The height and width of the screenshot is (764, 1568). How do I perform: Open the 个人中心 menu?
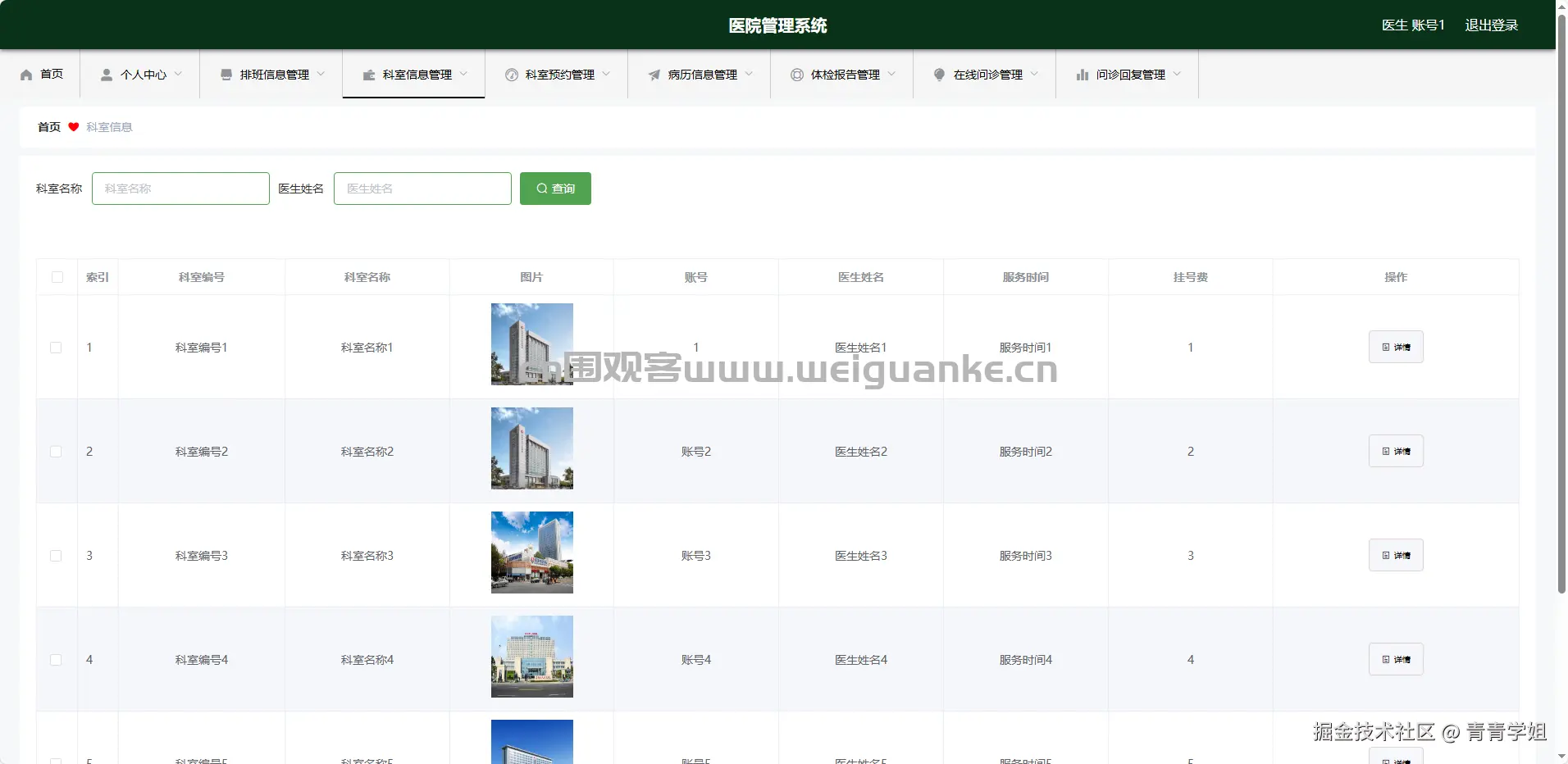[x=140, y=75]
